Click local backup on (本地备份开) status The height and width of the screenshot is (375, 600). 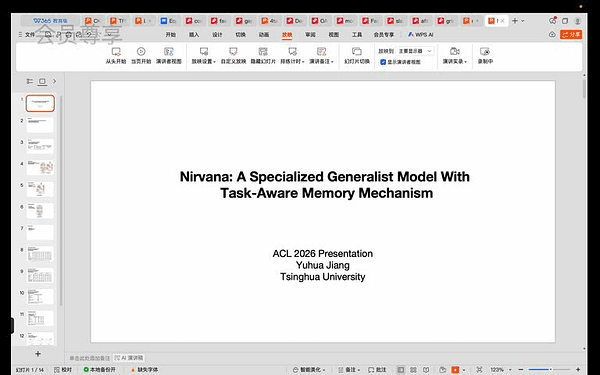(99, 370)
